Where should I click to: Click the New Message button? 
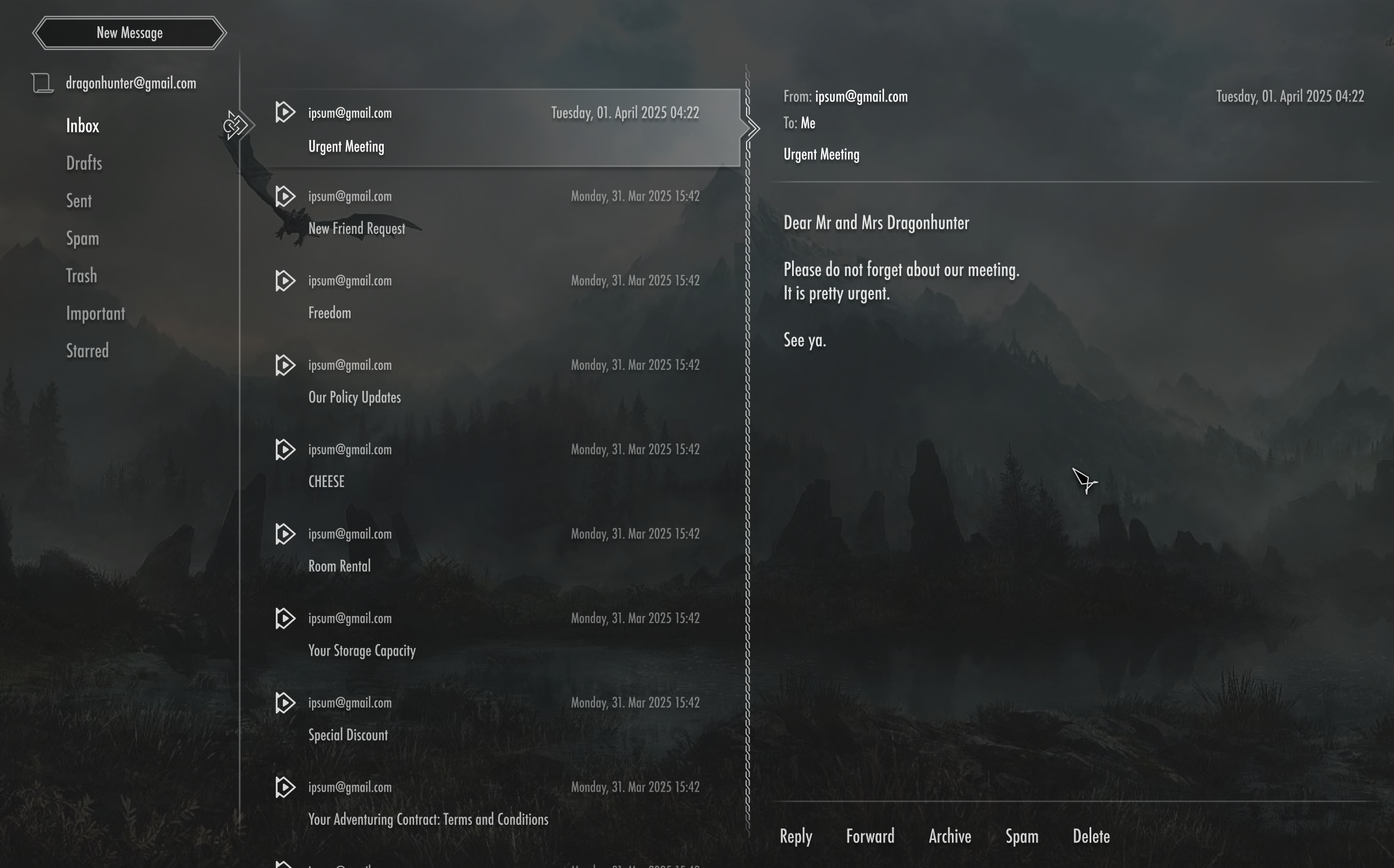click(129, 33)
